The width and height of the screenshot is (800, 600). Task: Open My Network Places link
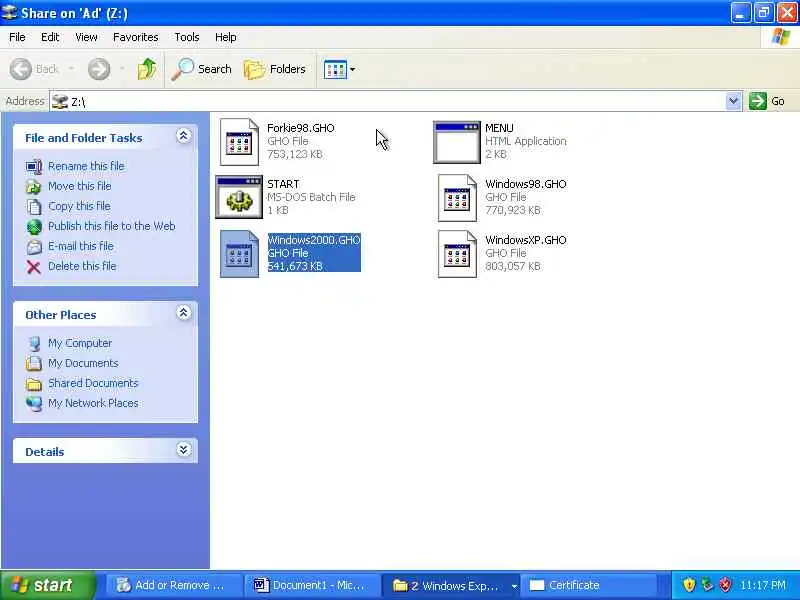(x=93, y=403)
